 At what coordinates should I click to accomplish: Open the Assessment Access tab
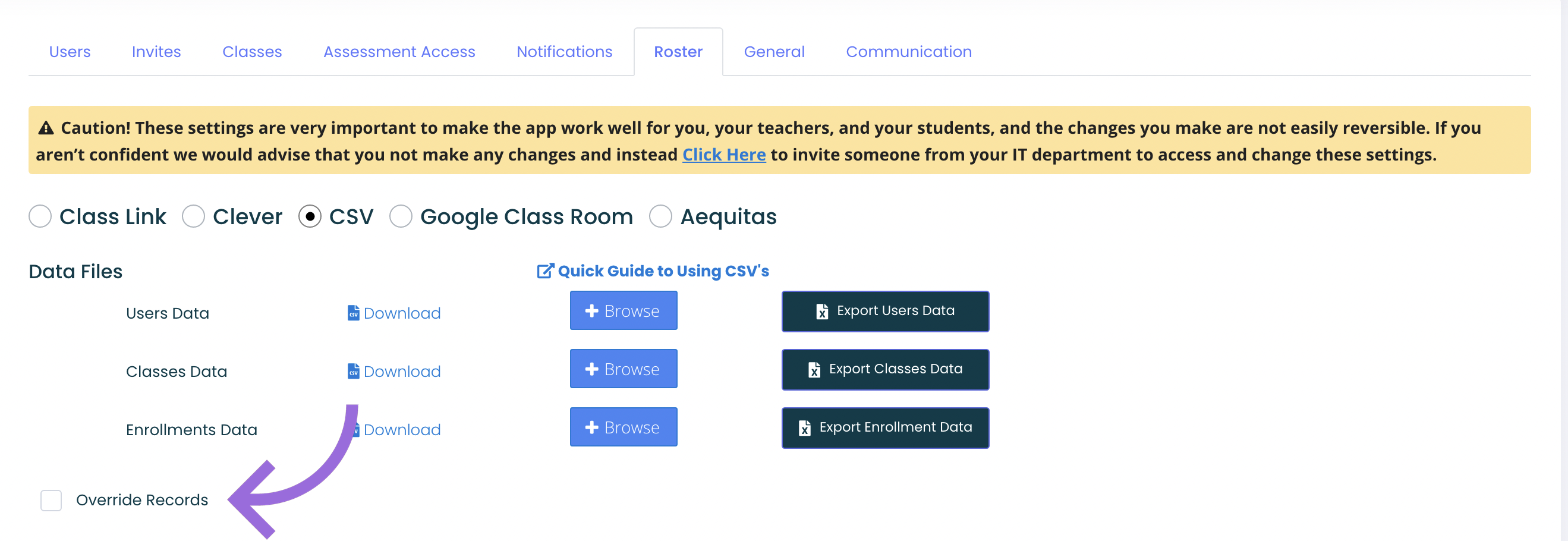coord(399,52)
